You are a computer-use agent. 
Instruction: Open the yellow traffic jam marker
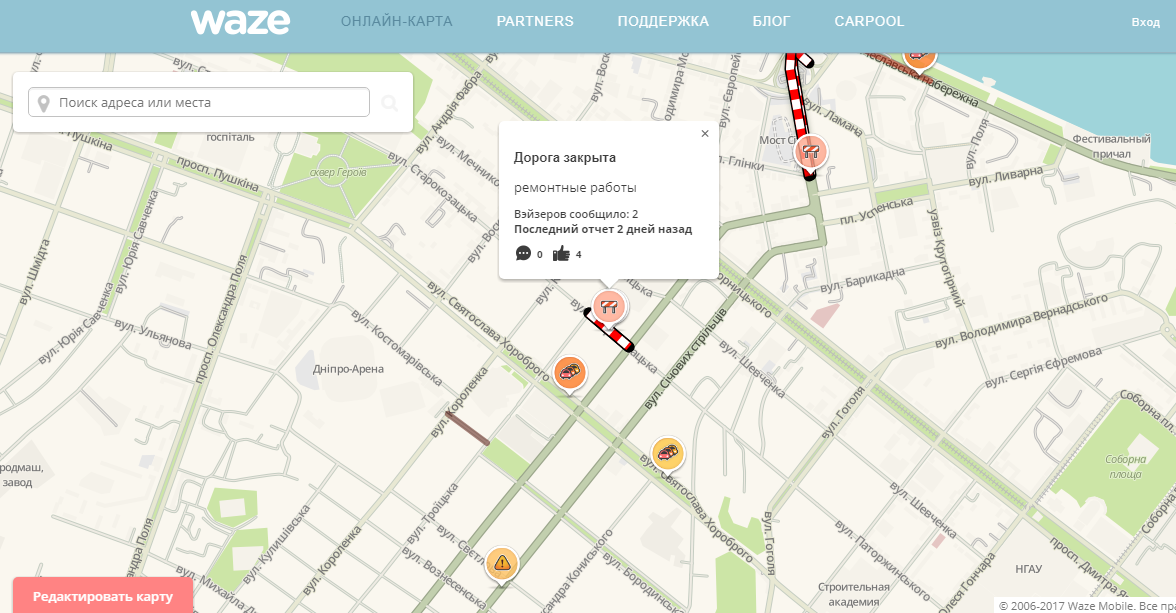point(667,453)
